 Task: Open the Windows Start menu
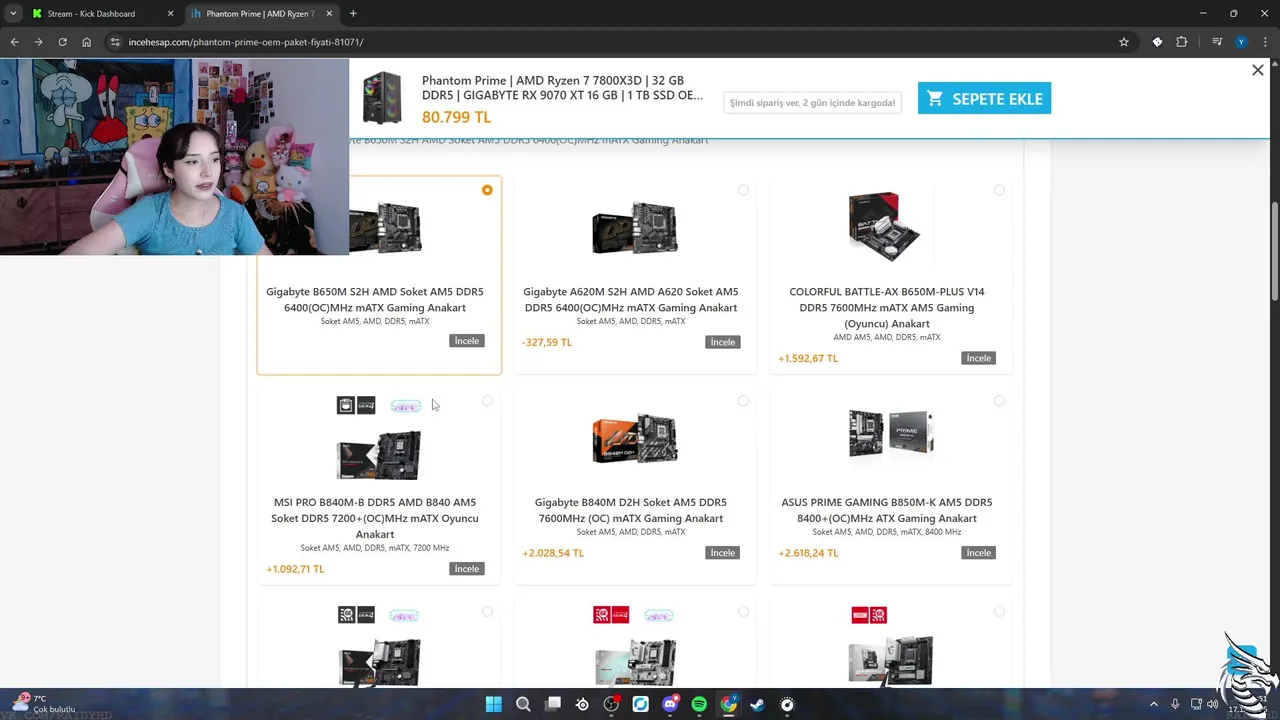coord(493,704)
